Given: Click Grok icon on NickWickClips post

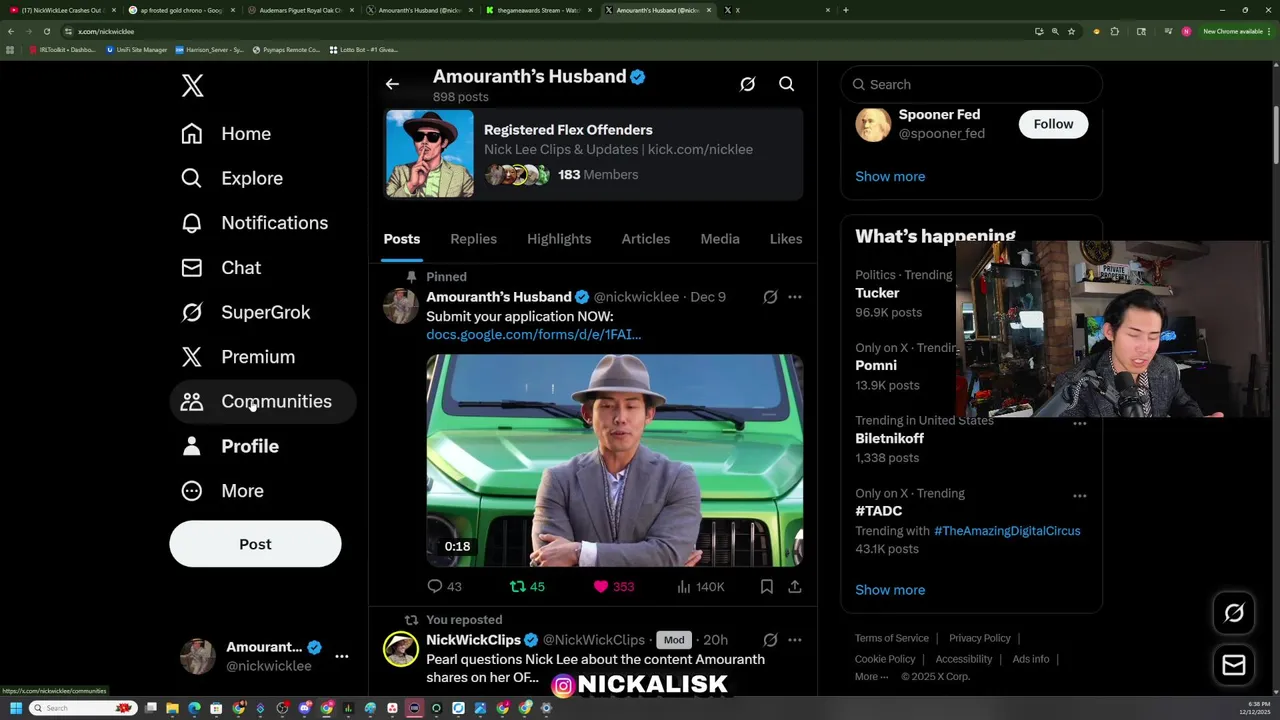Looking at the screenshot, I should pyautogui.click(x=770, y=640).
